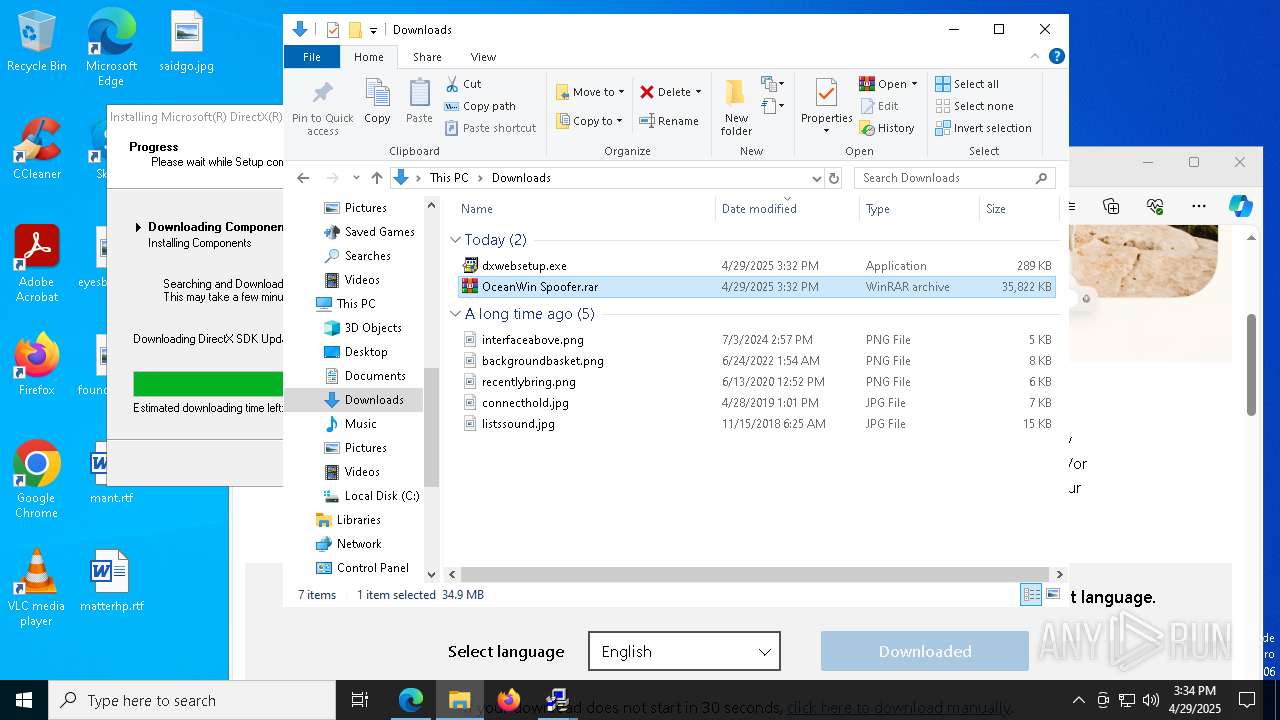Image resolution: width=1280 pixels, height=720 pixels.
Task: Click Edit in Open group
Action: [879, 106]
